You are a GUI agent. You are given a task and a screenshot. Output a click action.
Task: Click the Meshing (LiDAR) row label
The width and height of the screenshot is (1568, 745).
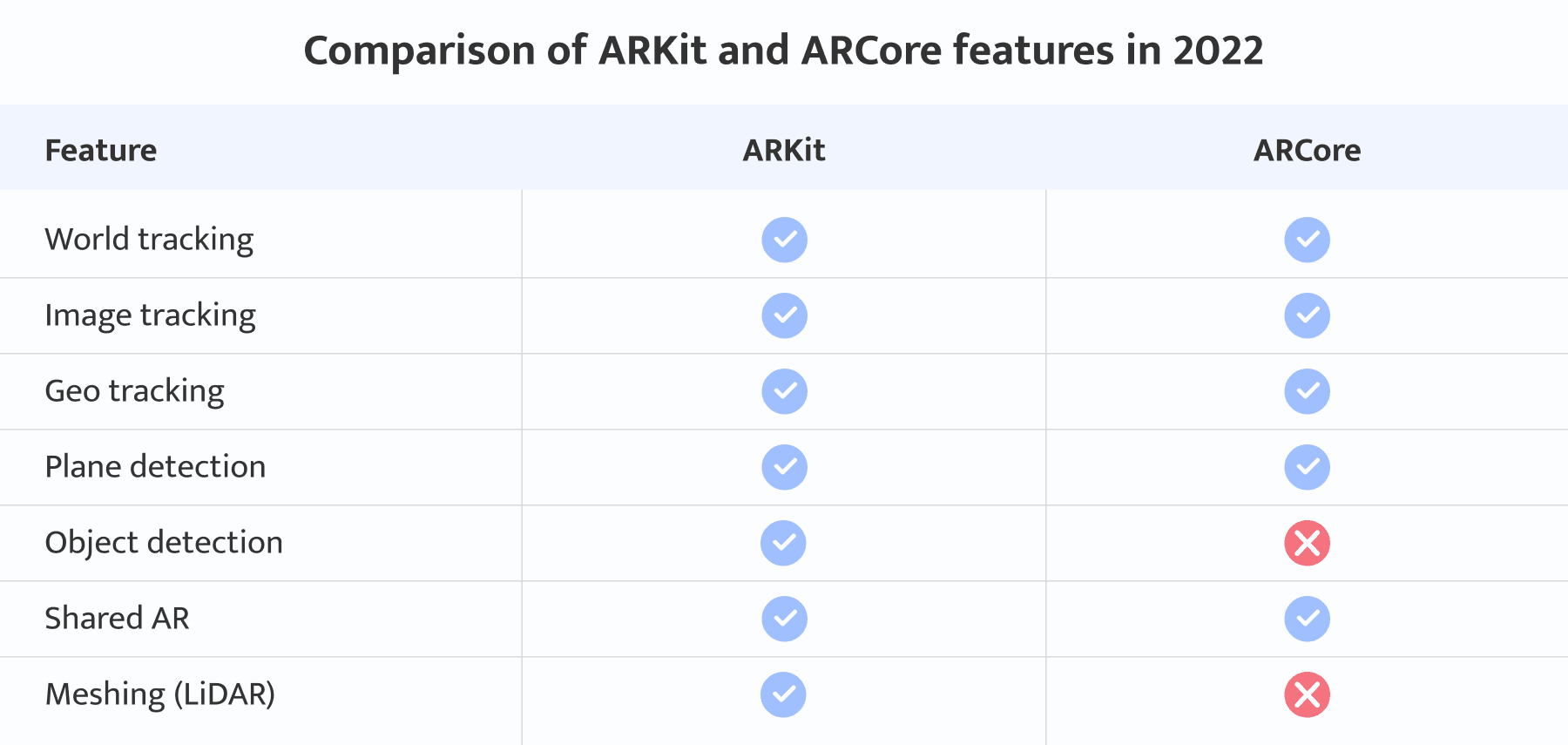tap(160, 694)
